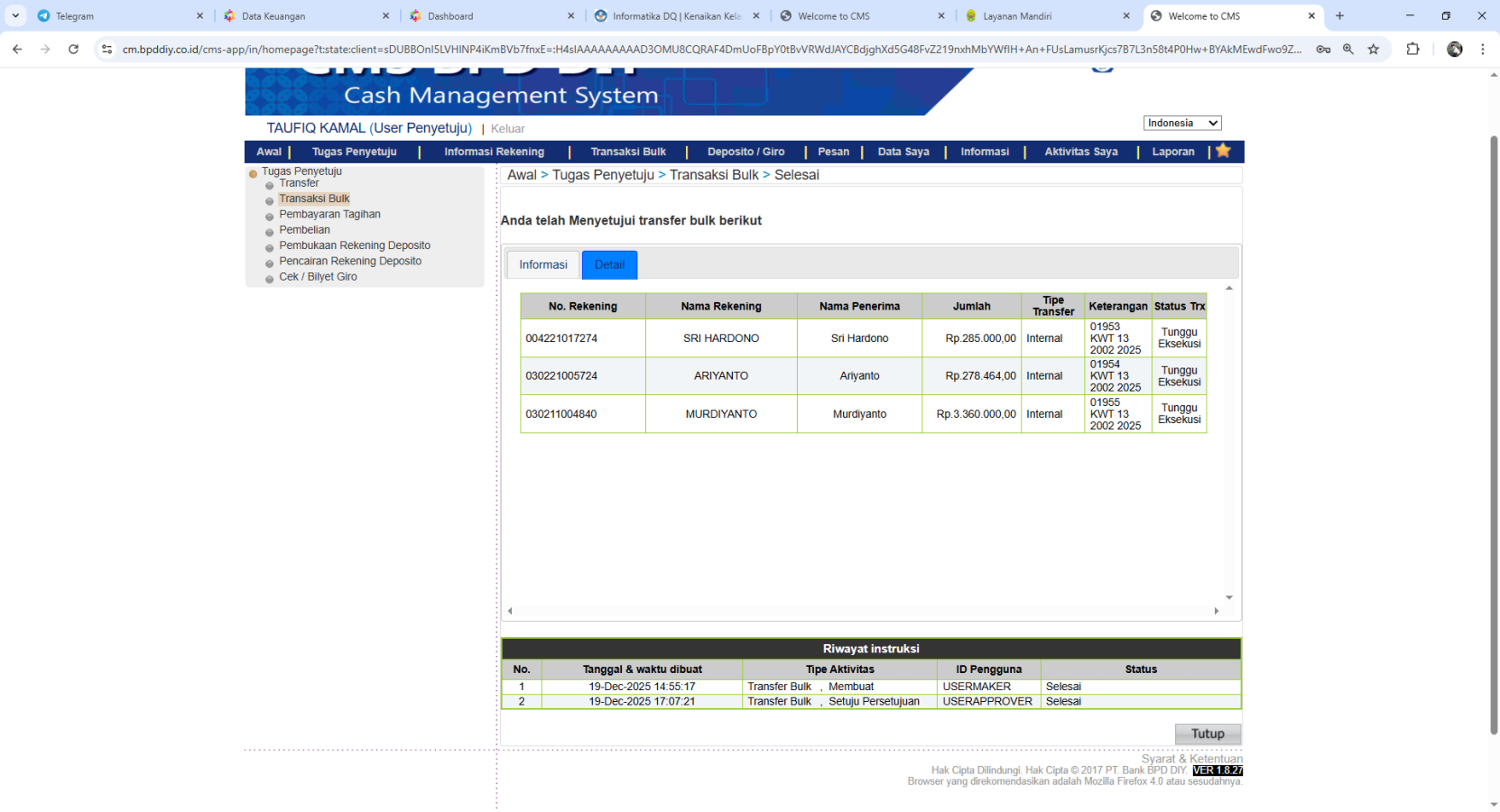Open the browser extensions puzzle icon
1500x812 pixels.
[x=1412, y=50]
